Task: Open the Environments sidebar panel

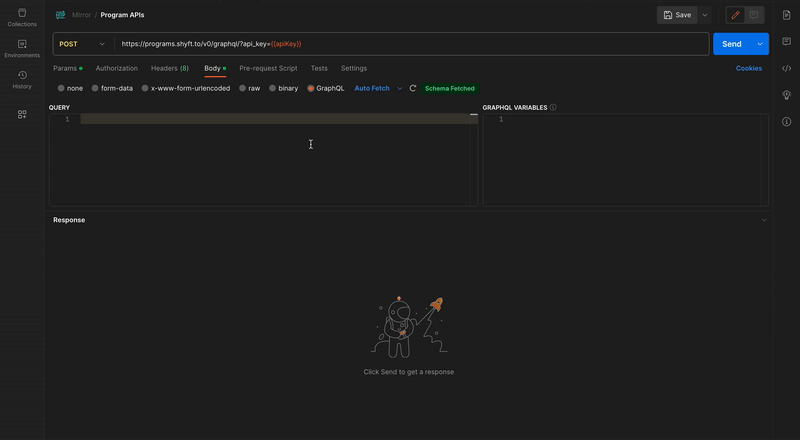Action: (22, 49)
